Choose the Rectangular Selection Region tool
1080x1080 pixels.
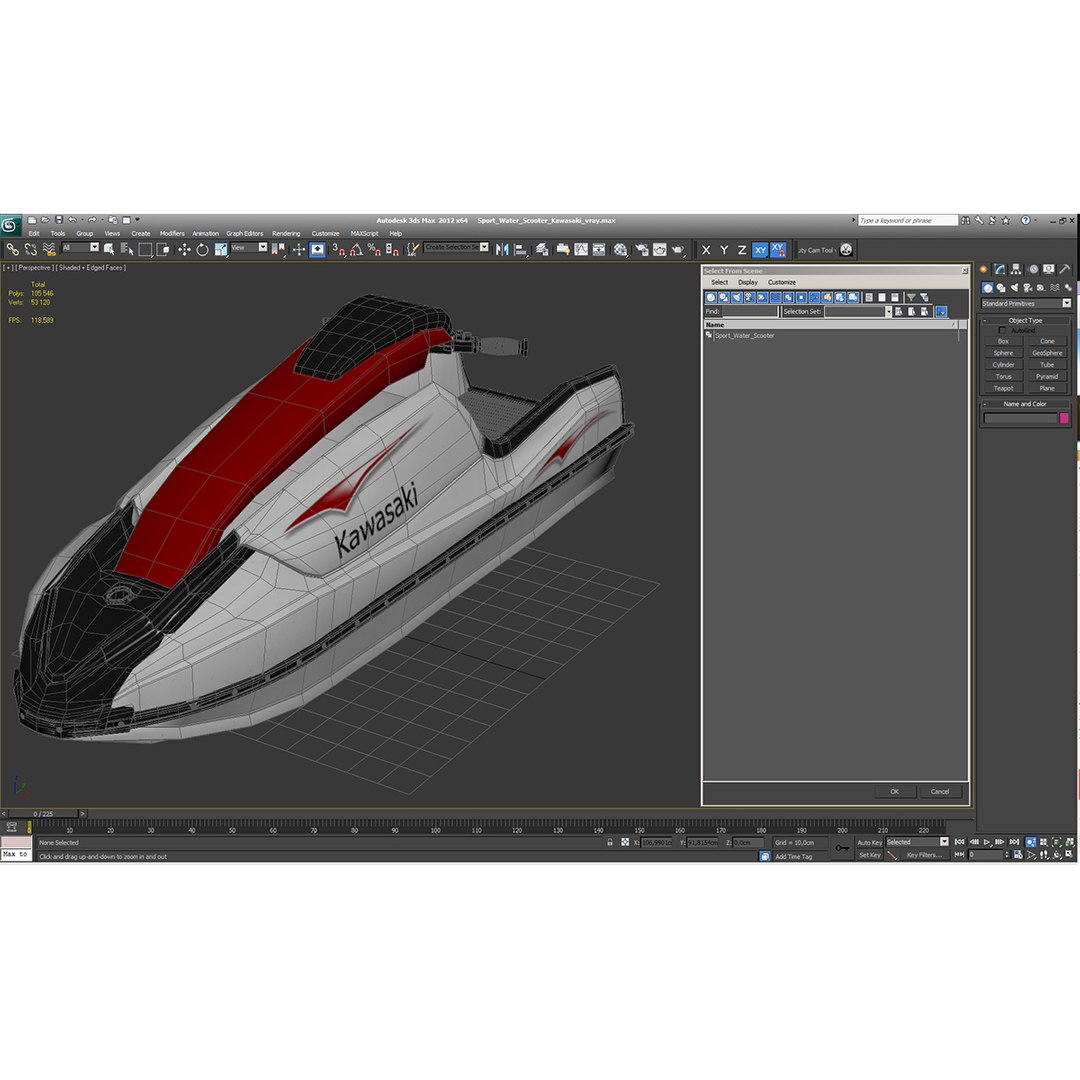pyautogui.click(x=145, y=249)
